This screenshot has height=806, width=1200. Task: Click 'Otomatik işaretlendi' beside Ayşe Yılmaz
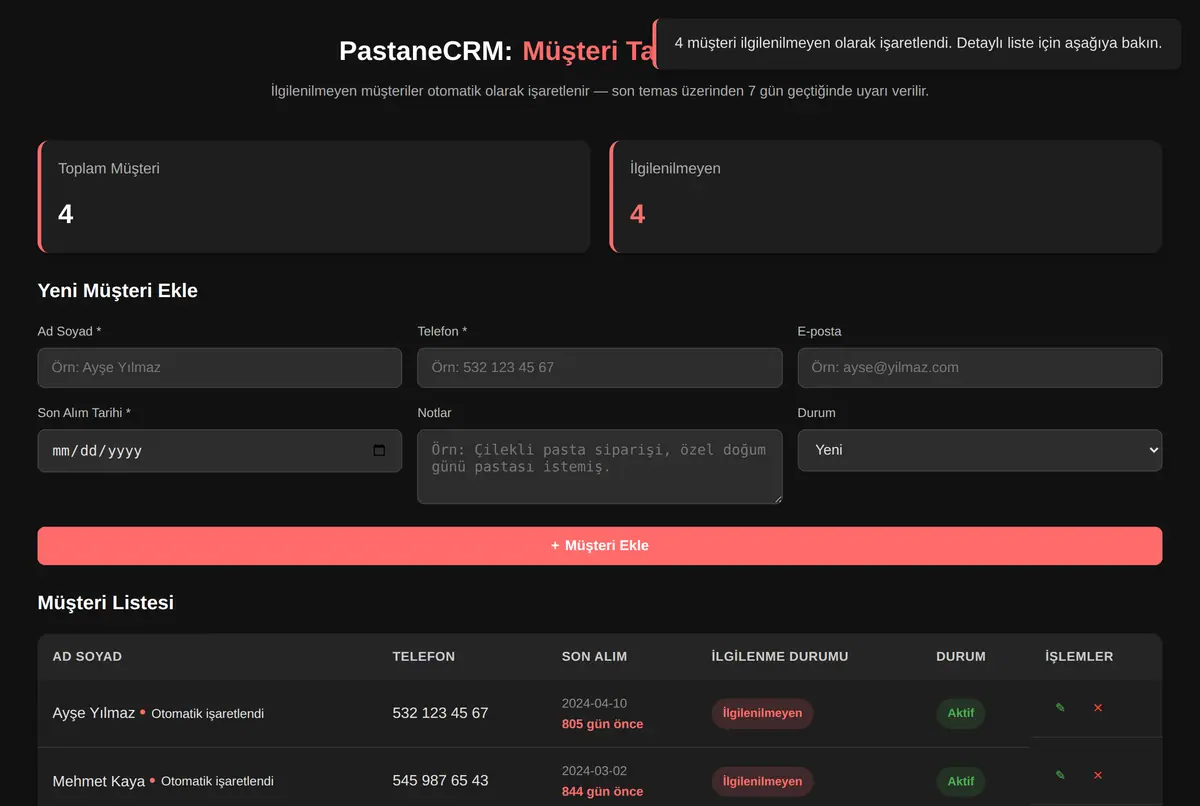point(208,714)
